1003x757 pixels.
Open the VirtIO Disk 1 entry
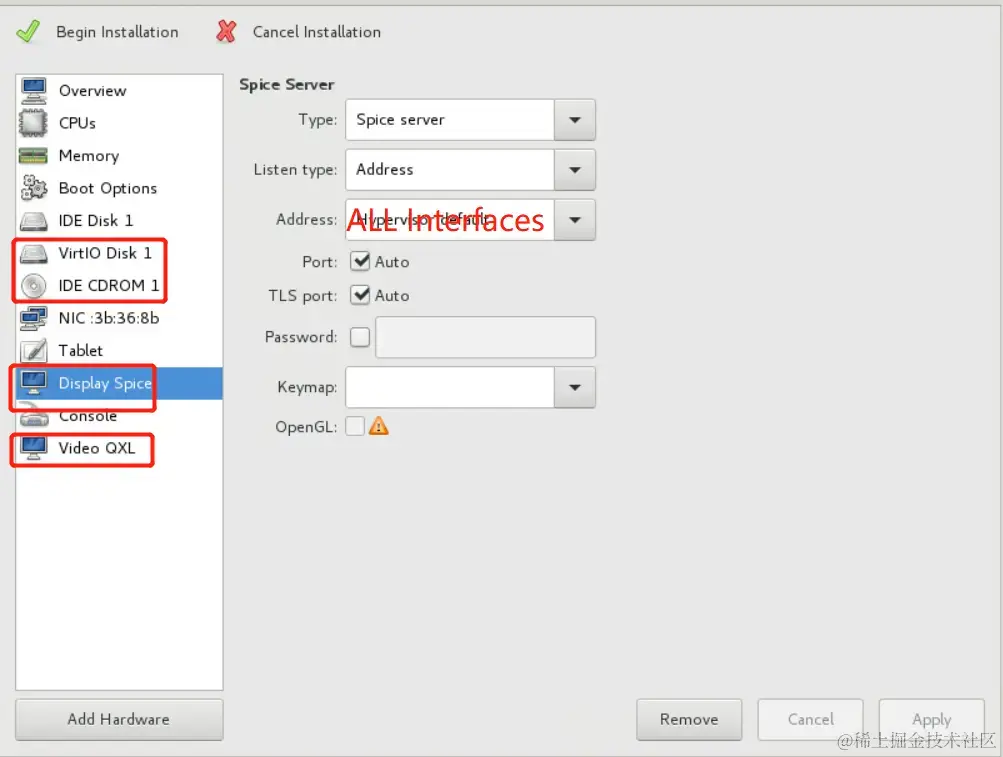pos(119,253)
